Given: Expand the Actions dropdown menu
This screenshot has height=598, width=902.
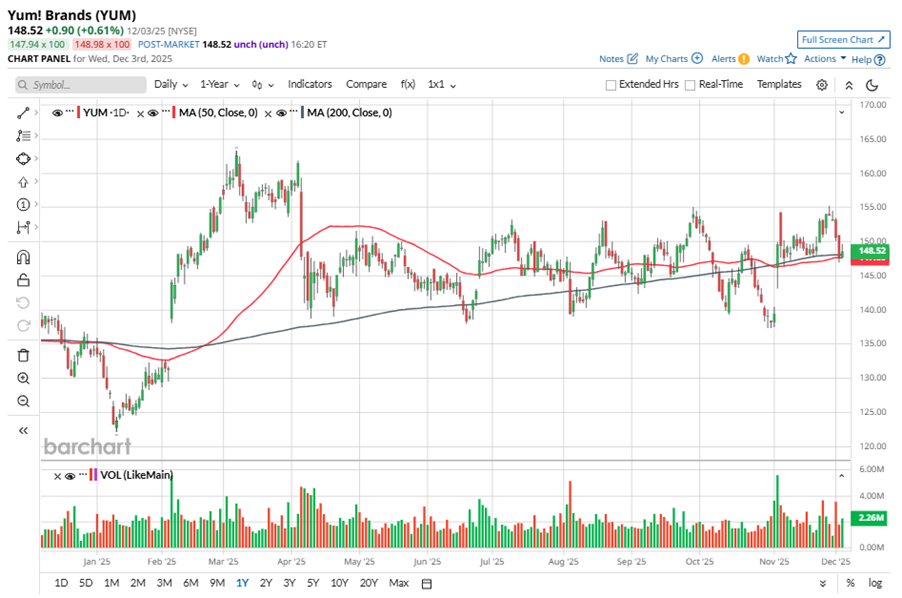Looking at the screenshot, I should [x=824, y=59].
